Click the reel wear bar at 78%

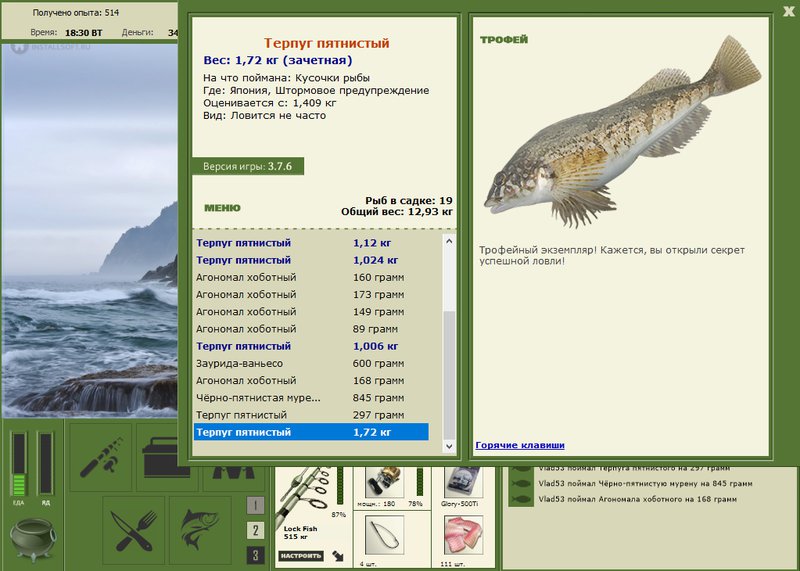pyautogui.click(x=420, y=481)
